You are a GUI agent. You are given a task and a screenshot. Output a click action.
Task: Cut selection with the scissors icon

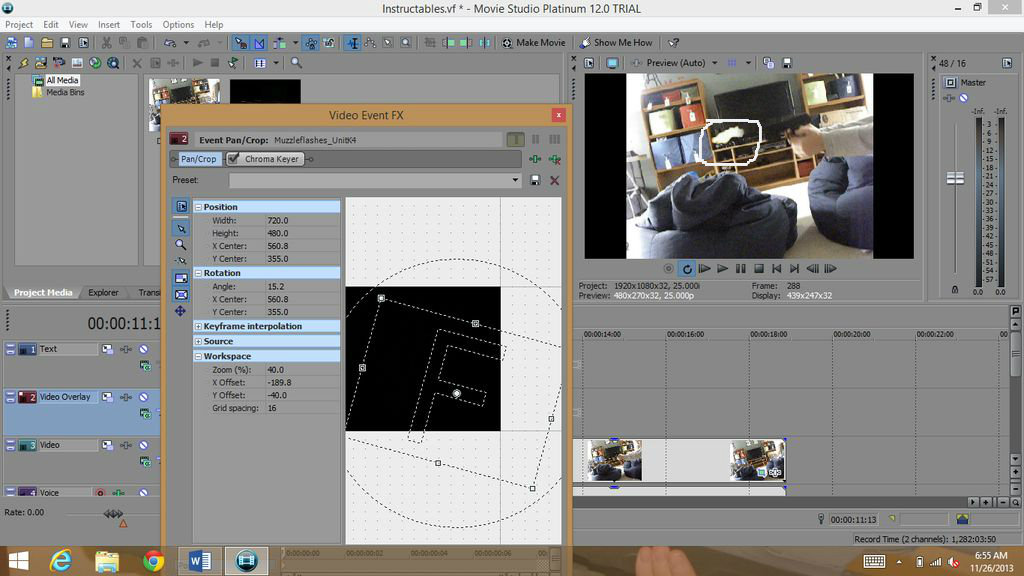(106, 42)
